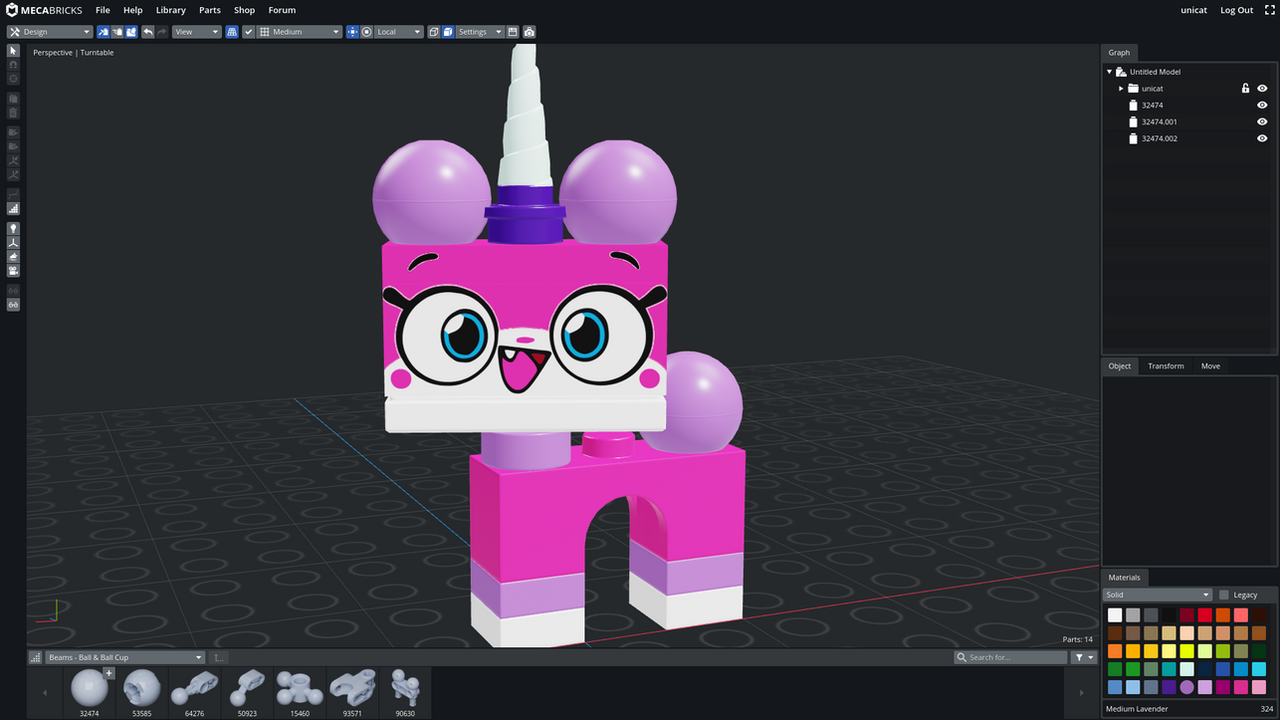Click the filter funnel button beside search
This screenshot has height=720, width=1280.
tap(1084, 657)
